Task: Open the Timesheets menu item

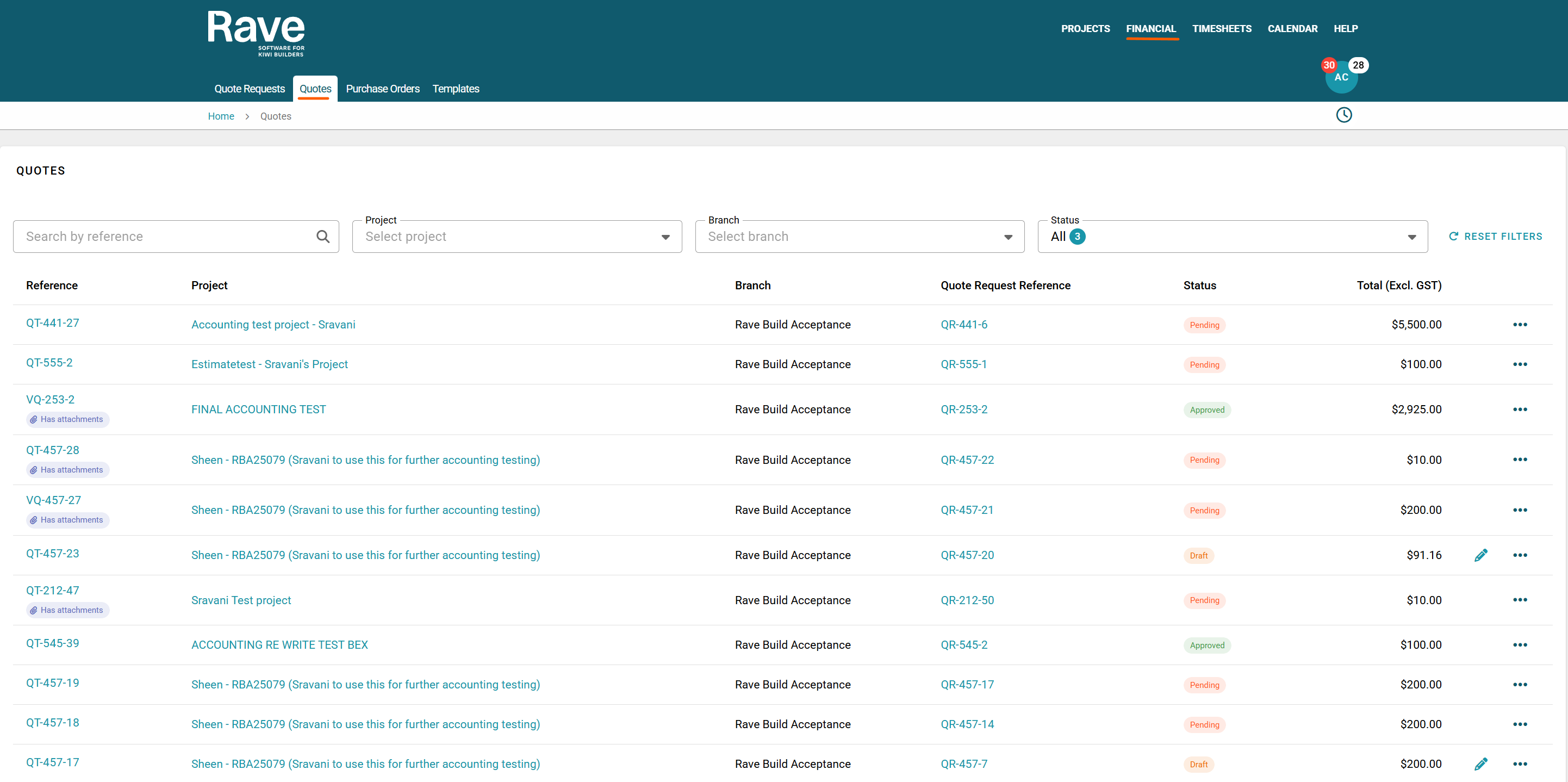Action: tap(1221, 29)
